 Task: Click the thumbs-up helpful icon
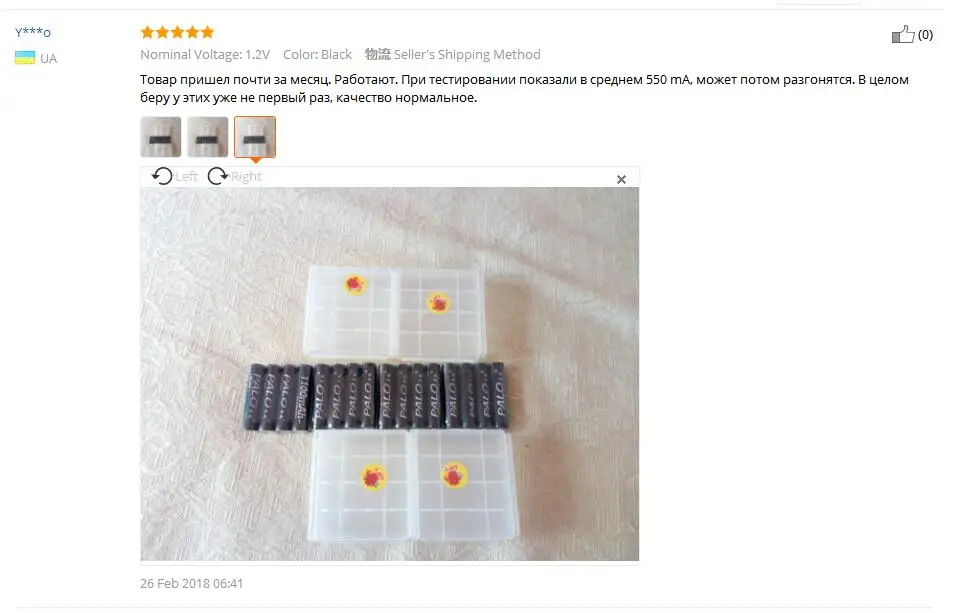pyautogui.click(x=903, y=34)
